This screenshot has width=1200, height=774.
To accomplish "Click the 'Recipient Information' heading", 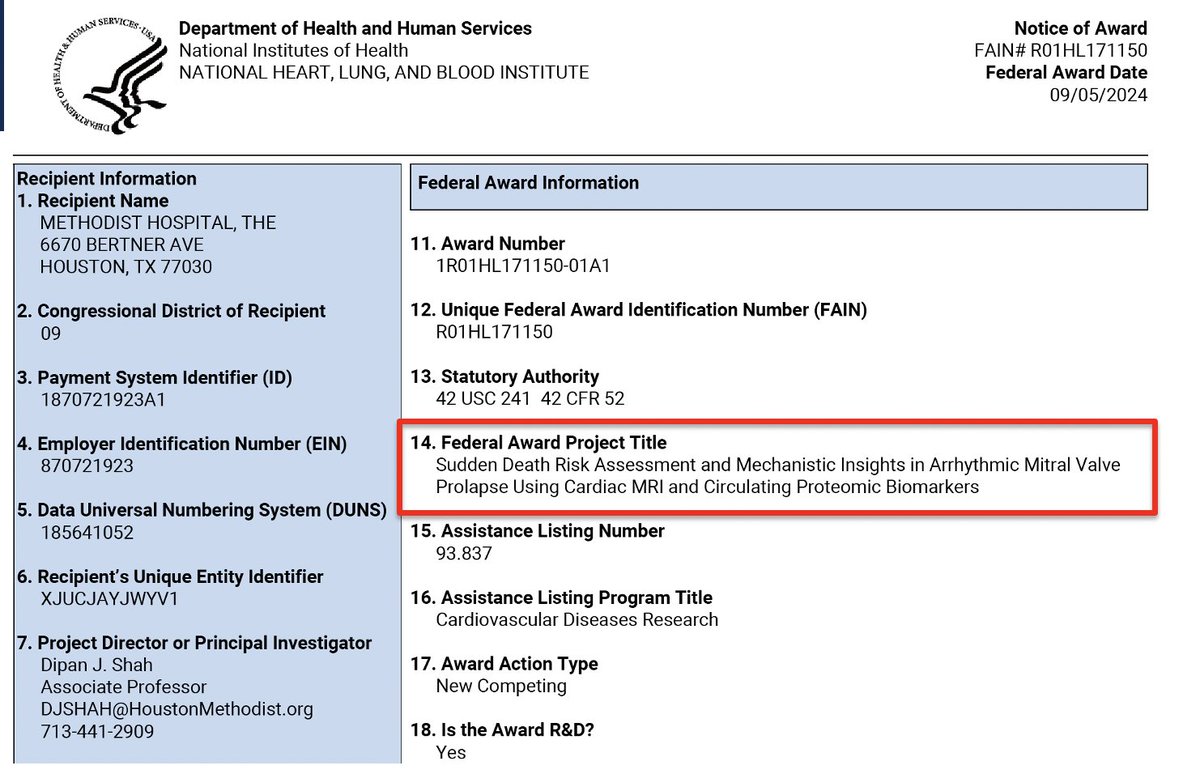I will (x=108, y=179).
